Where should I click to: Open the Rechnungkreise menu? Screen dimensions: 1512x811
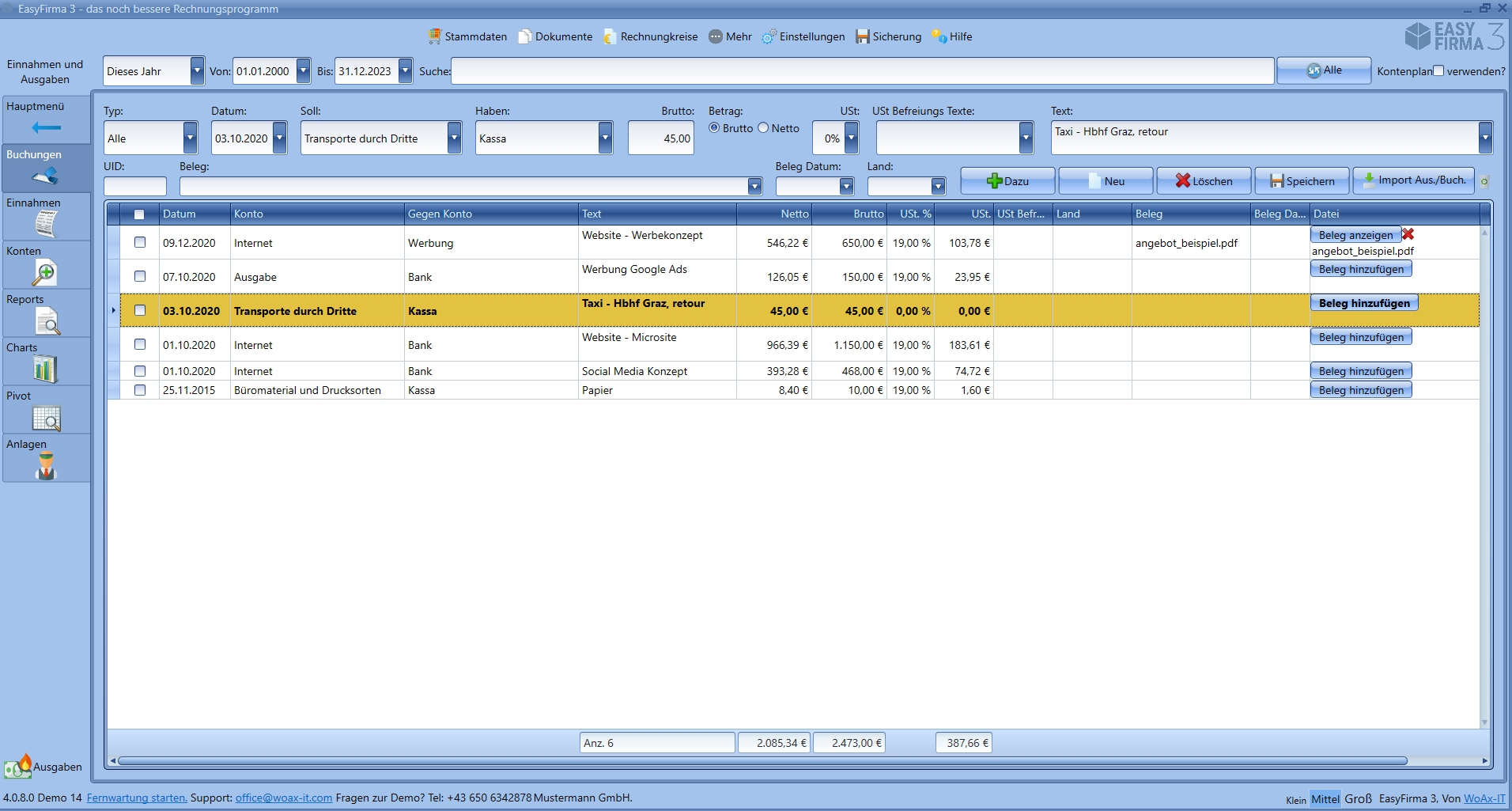pos(650,36)
